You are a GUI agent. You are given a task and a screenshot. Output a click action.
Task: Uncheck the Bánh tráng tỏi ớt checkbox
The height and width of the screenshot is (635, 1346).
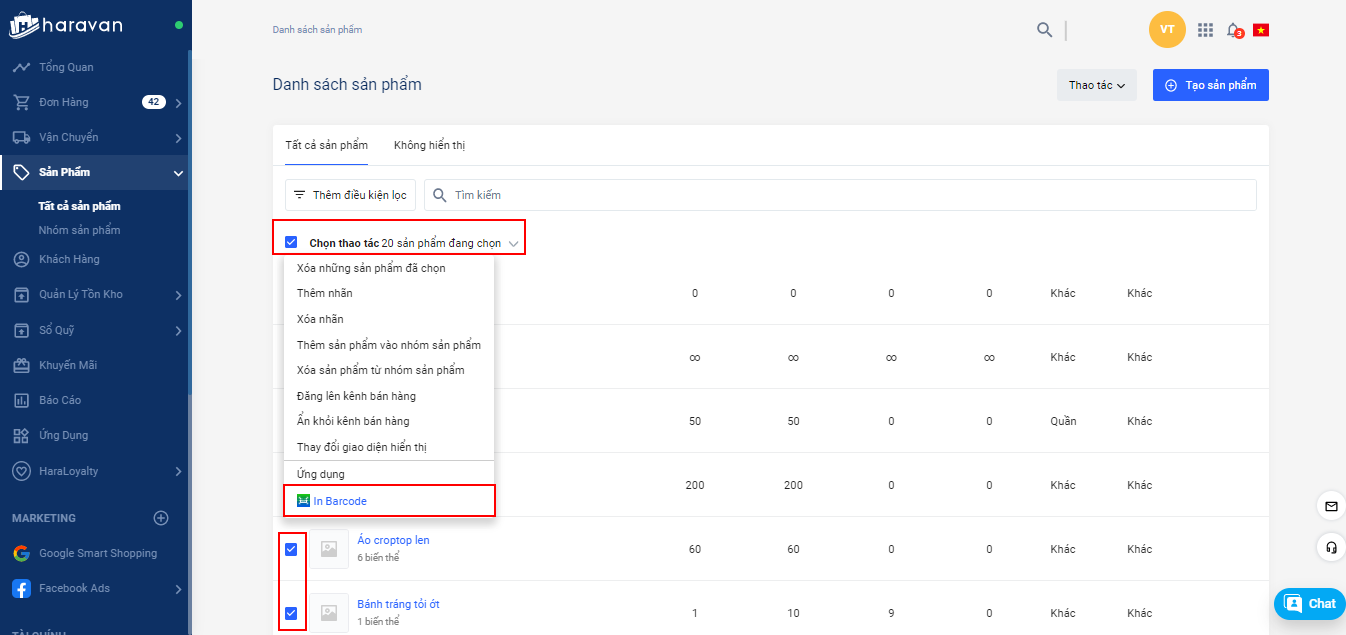coord(291,613)
